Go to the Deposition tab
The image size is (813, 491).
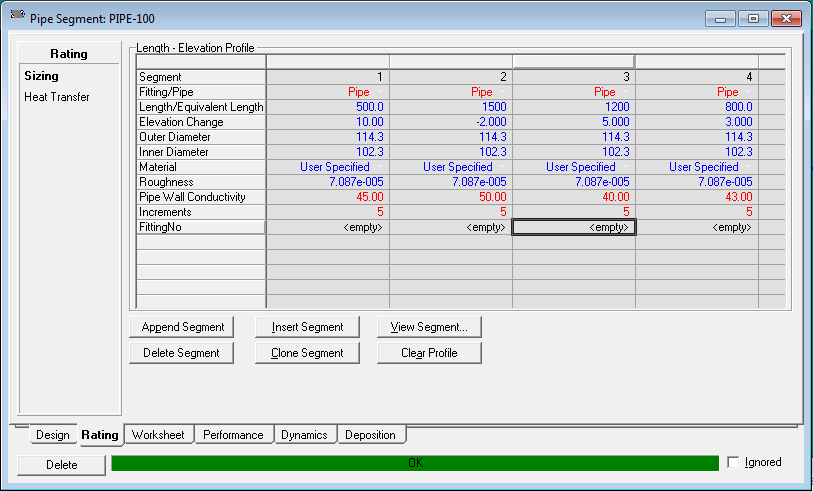coord(370,434)
